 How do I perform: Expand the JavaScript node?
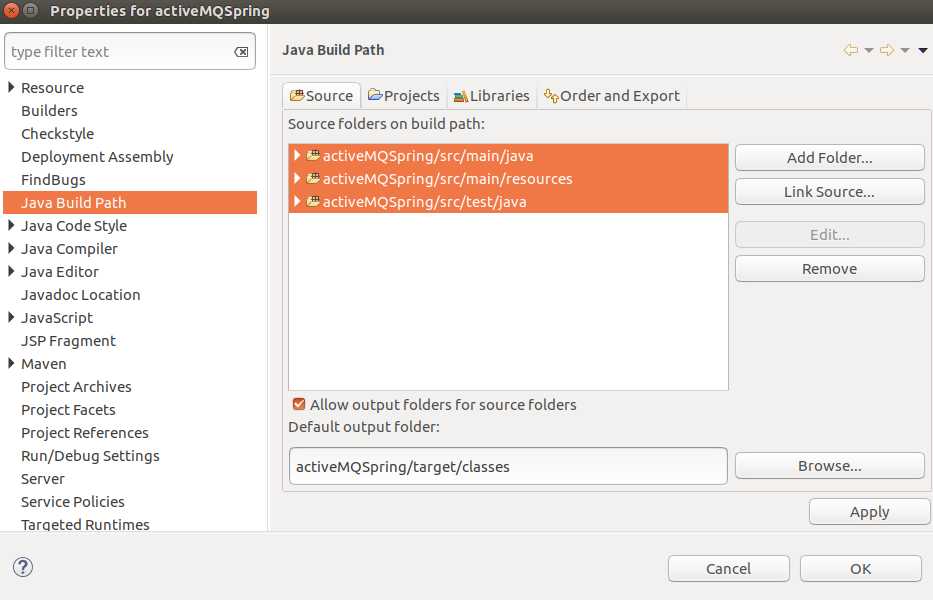pos(11,317)
